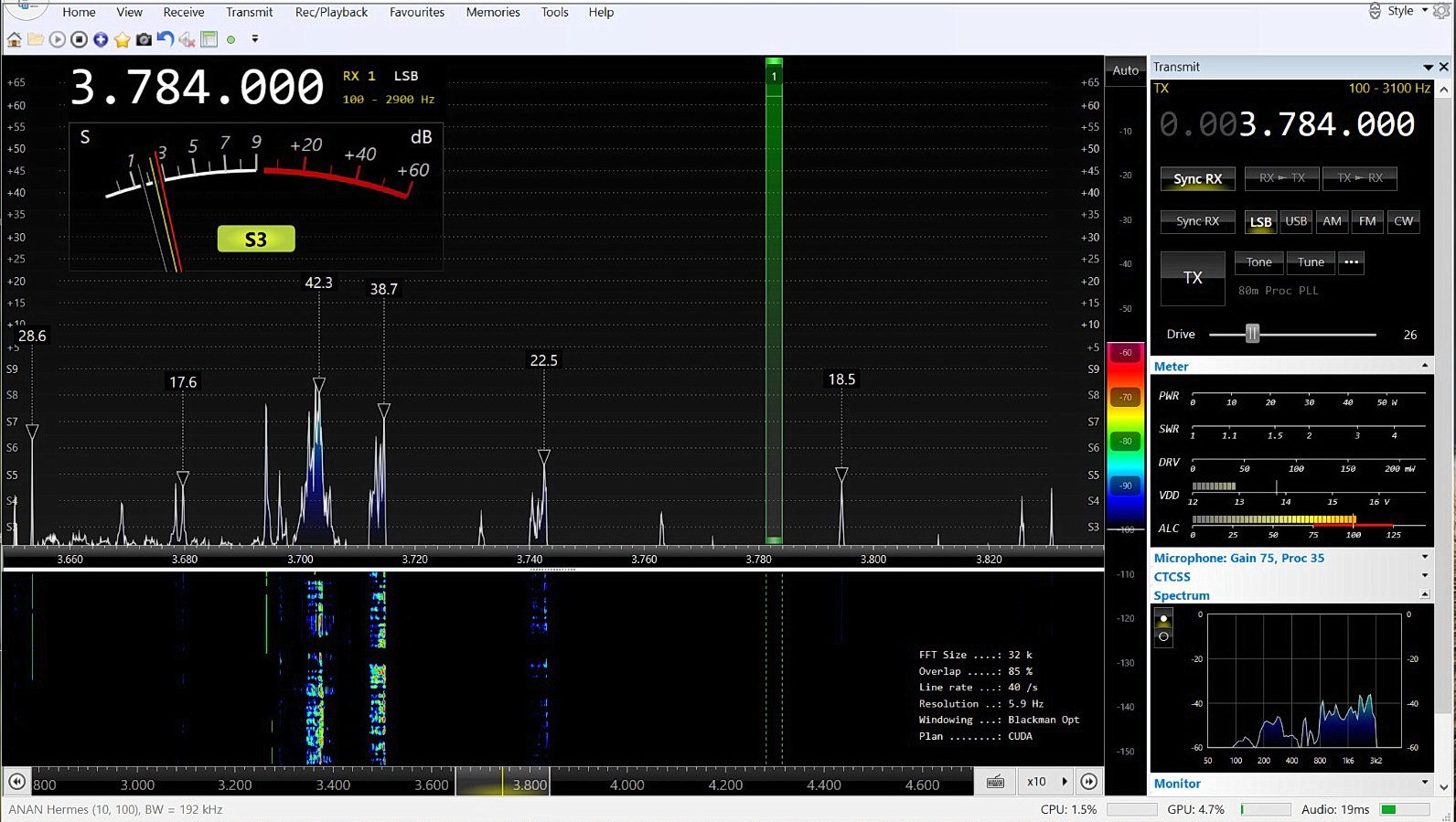Viewport: 1456px width, 822px height.
Task: Adjust the Drive slider handle
Action: (1252, 335)
